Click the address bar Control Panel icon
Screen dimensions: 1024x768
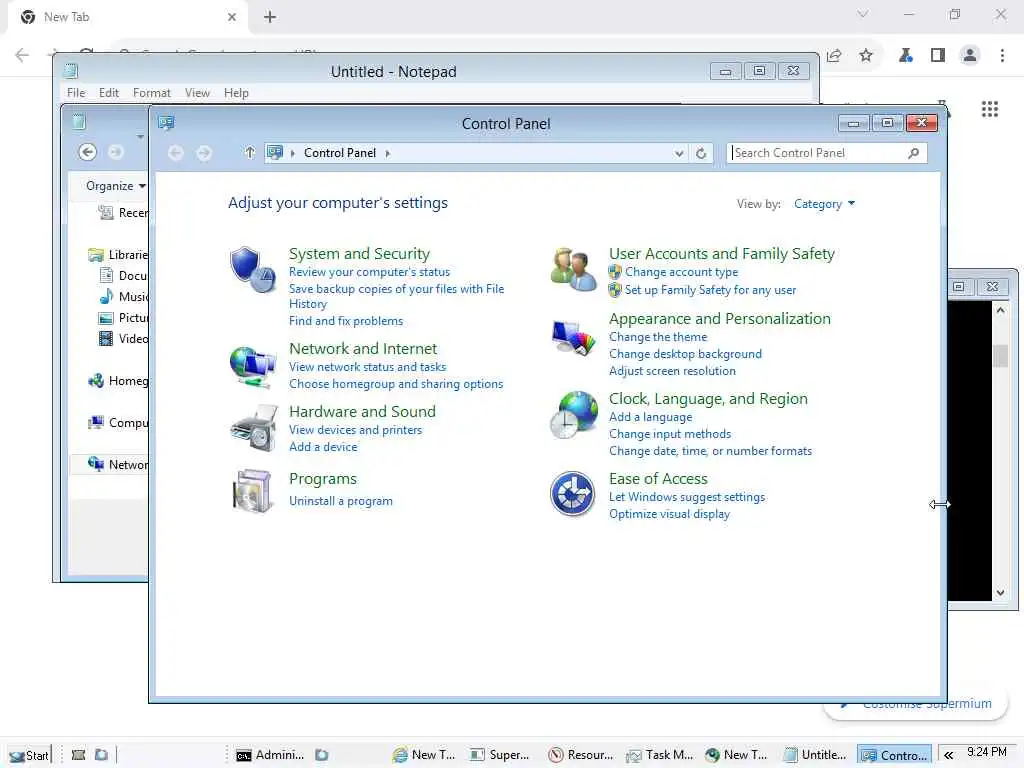(x=275, y=153)
